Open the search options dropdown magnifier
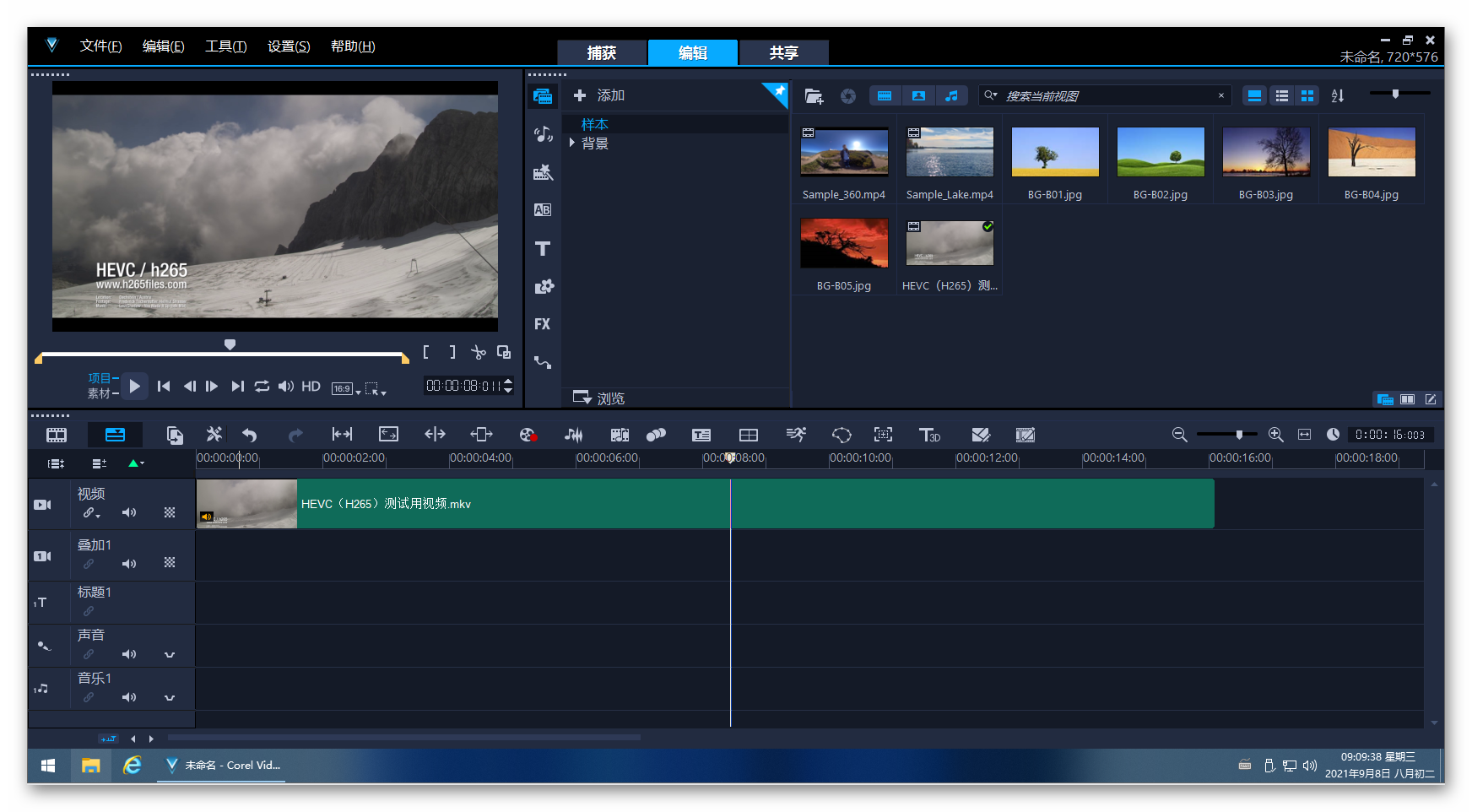1472x812 pixels. (x=991, y=95)
